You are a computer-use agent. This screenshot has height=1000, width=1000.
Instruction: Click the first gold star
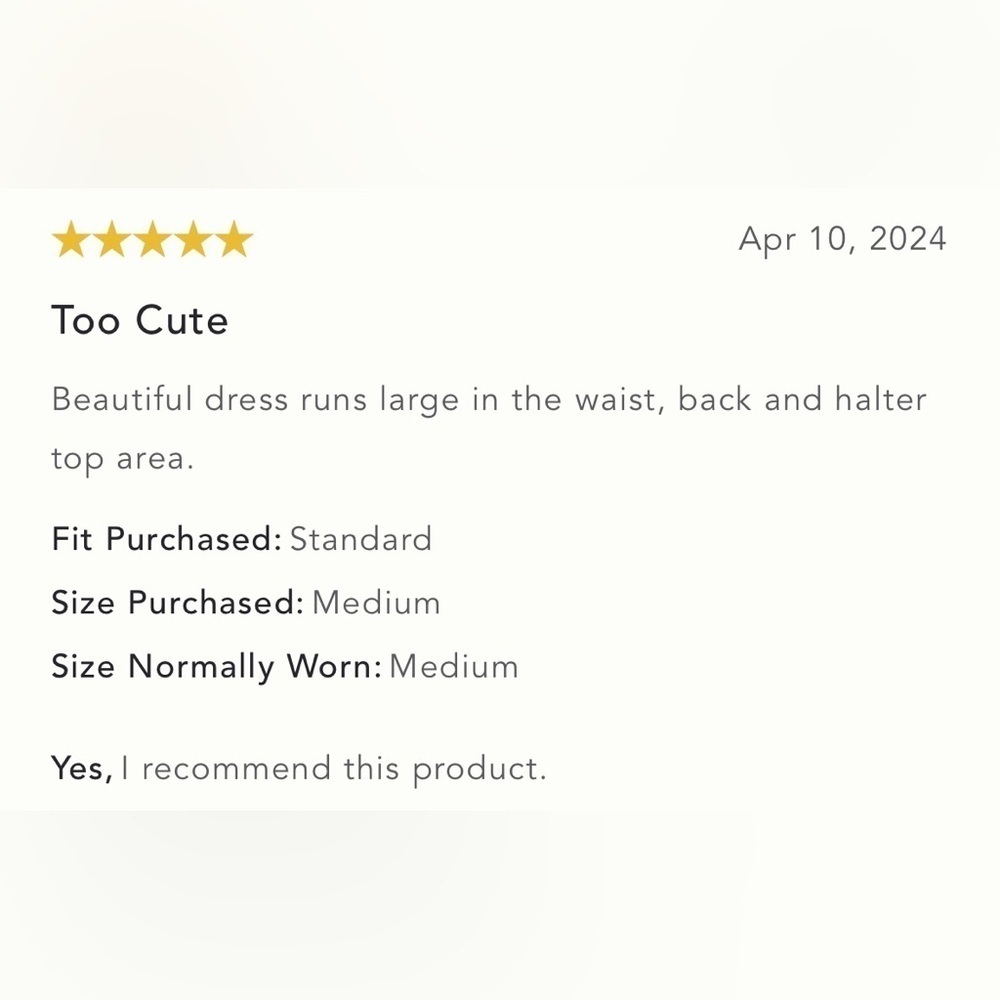(x=71, y=239)
